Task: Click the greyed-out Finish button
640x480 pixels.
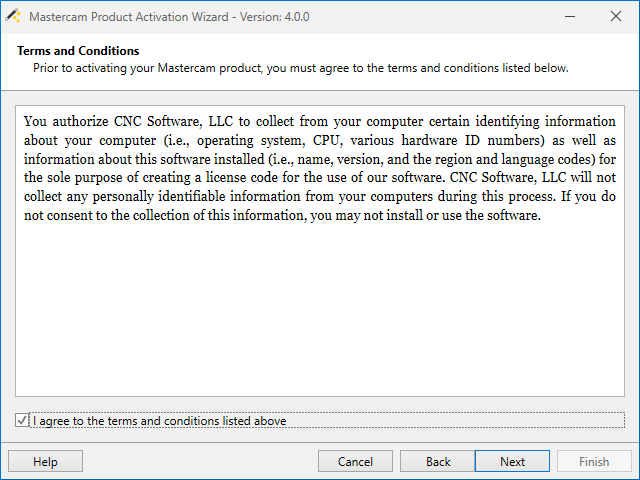Action: [x=594, y=461]
